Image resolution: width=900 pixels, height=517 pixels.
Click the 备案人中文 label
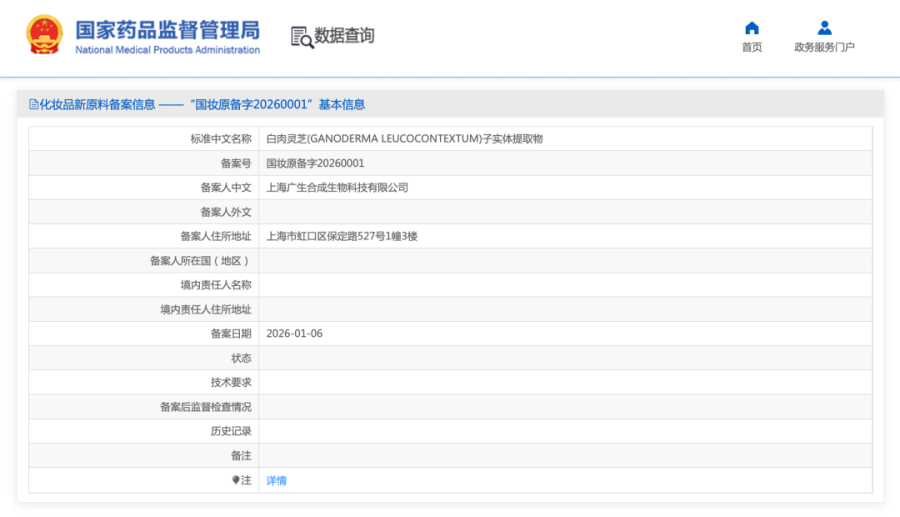(x=226, y=188)
